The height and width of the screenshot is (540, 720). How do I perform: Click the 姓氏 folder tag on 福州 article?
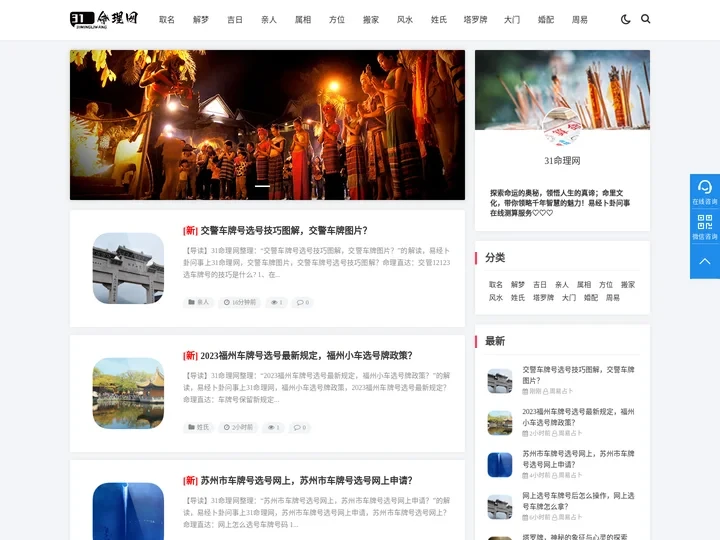[198, 427]
